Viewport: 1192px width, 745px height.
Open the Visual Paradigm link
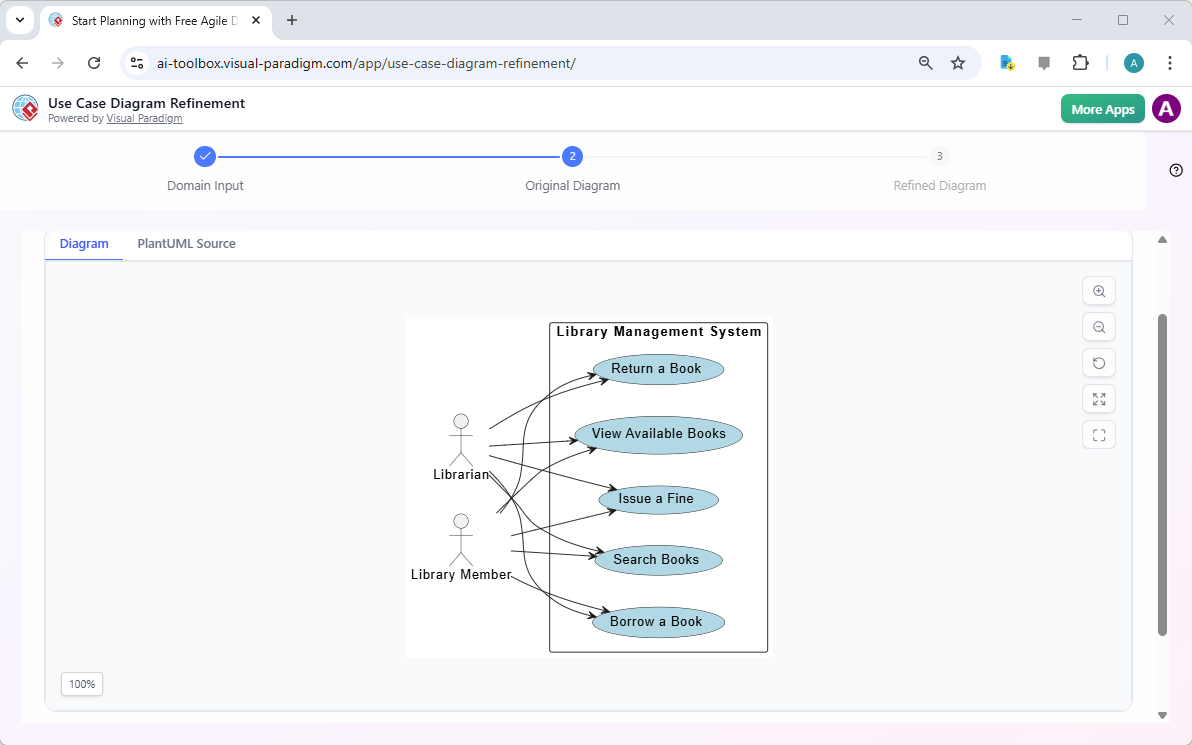pyautogui.click(x=144, y=118)
